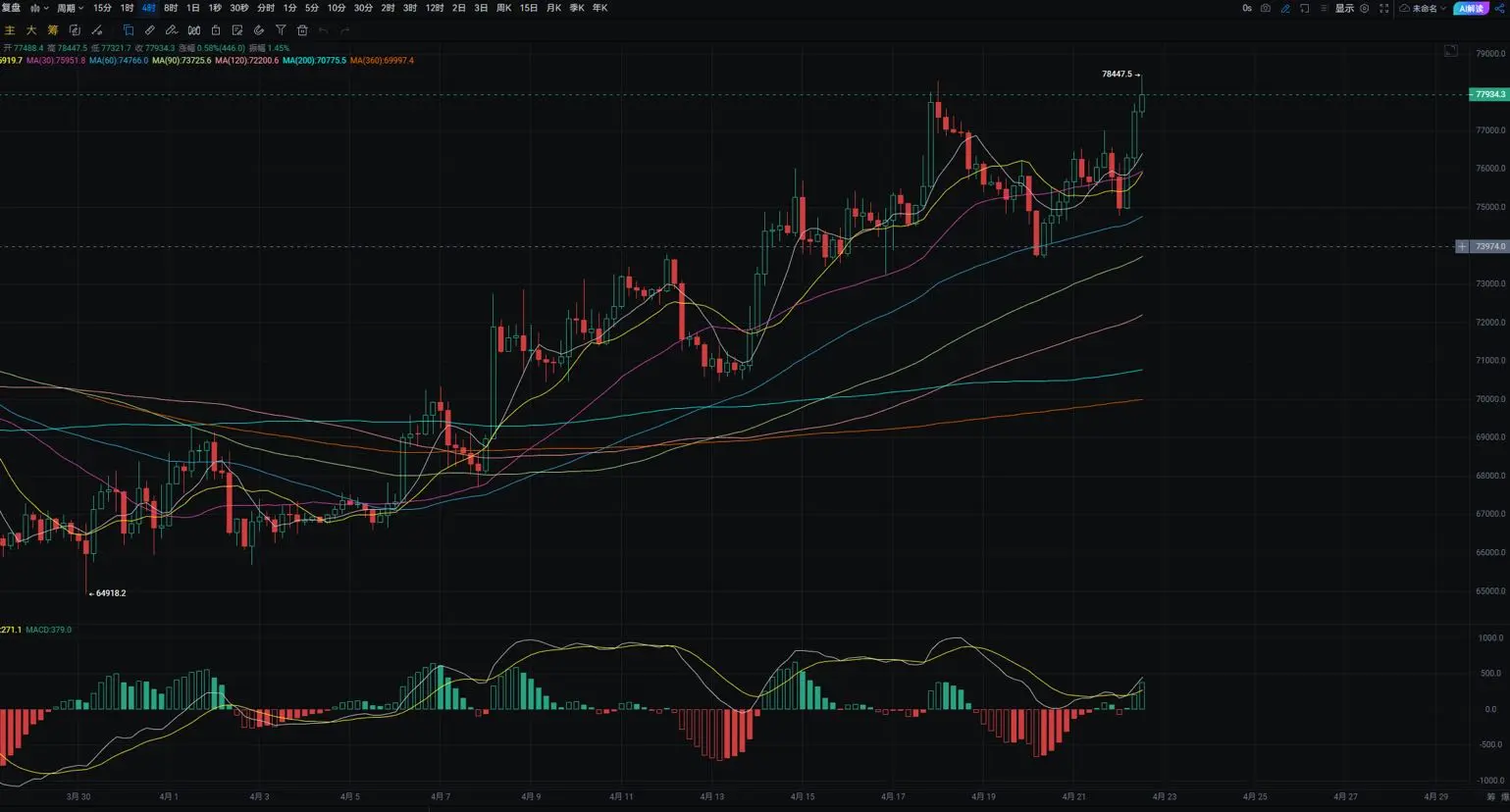This screenshot has width=1510, height=812.
Task: Click the MACD indicator value label
Action: click(48, 630)
